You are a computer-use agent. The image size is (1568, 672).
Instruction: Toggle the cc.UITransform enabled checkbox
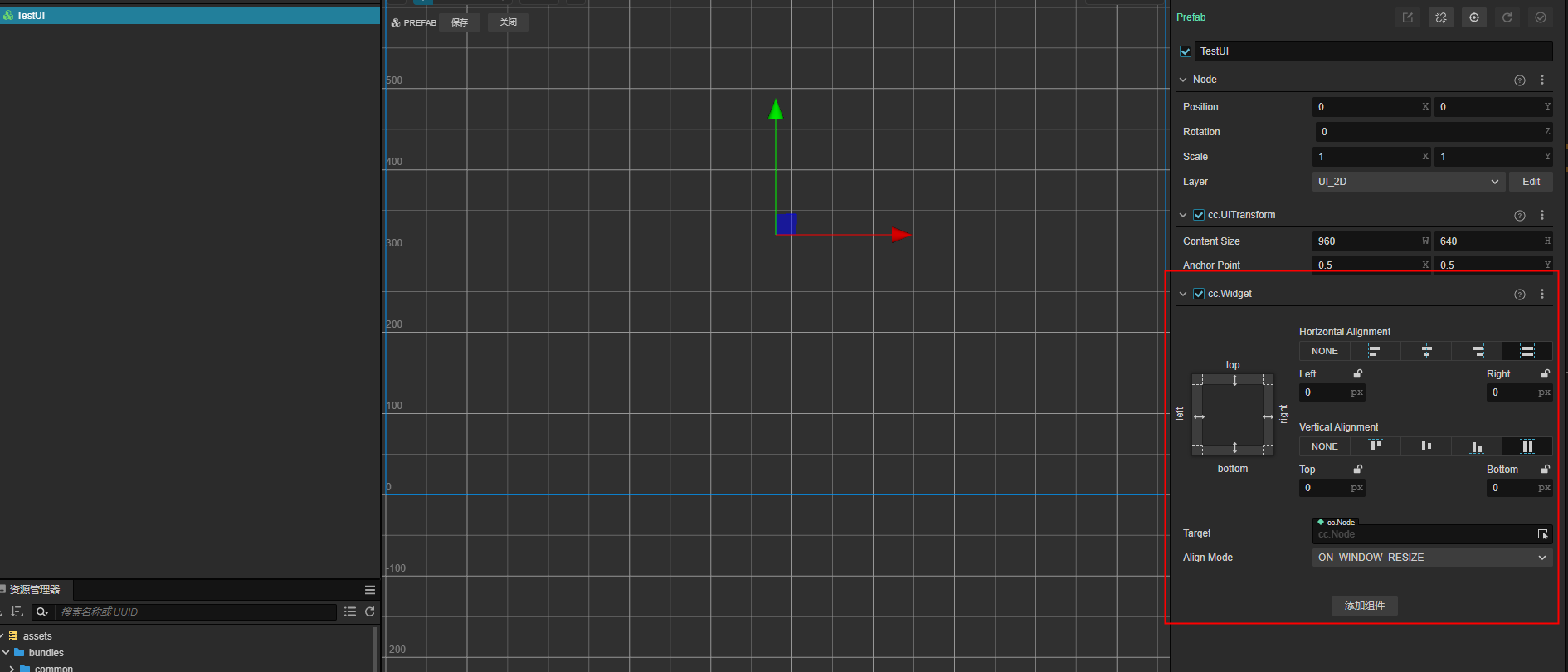[1199, 215]
